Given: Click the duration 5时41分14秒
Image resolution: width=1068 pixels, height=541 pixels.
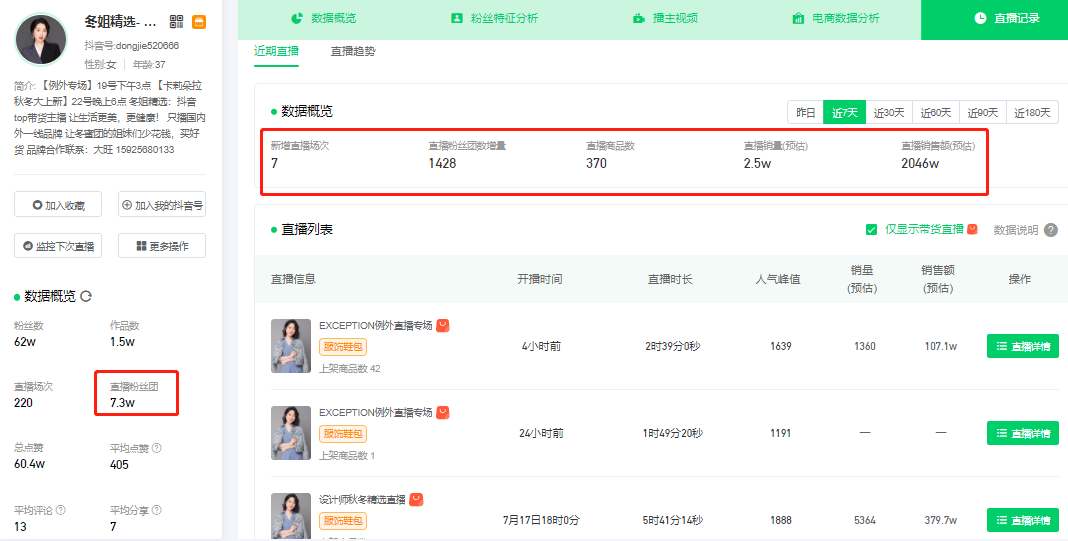Looking at the screenshot, I should click(672, 521).
